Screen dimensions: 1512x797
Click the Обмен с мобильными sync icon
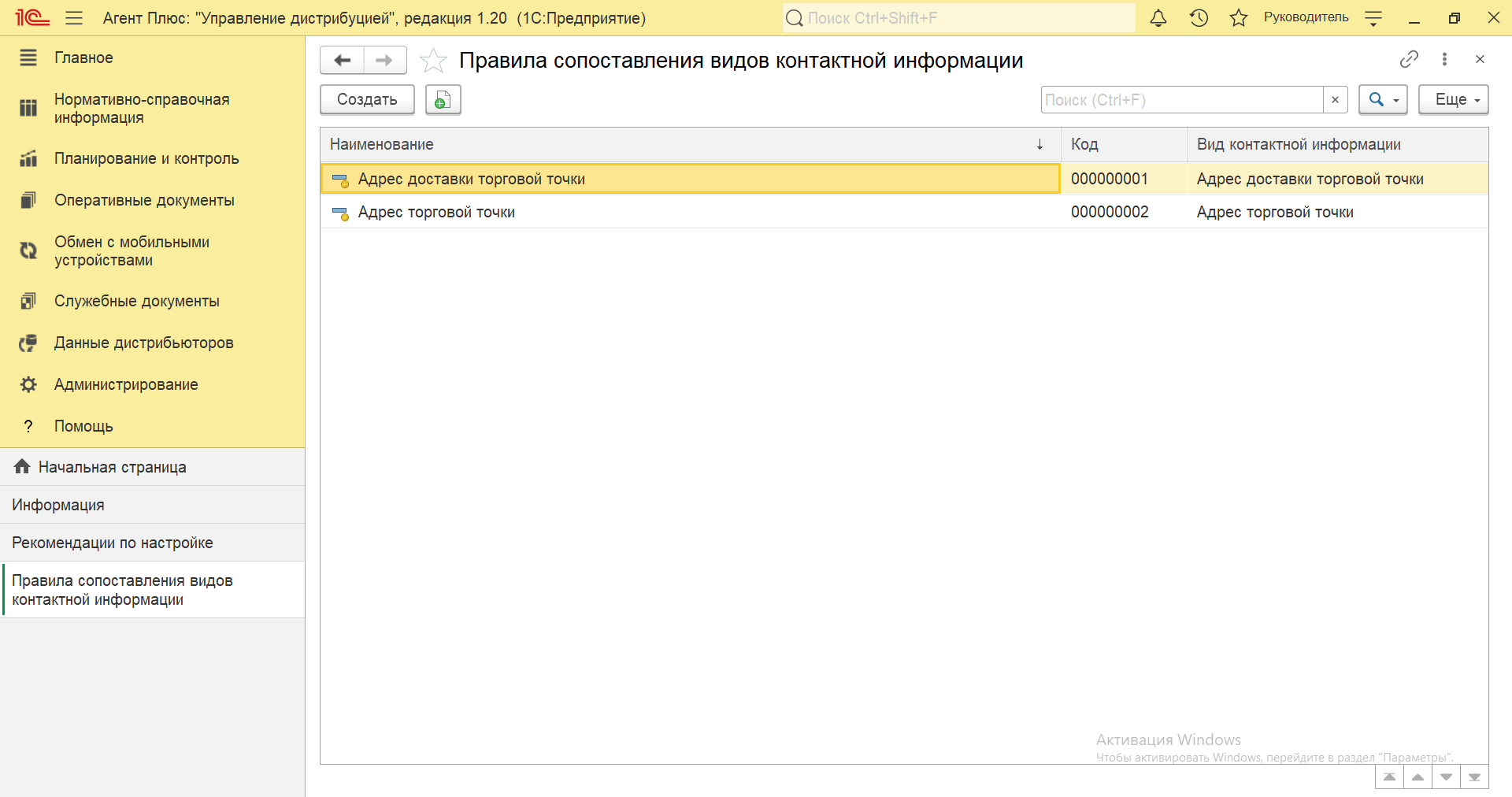(28, 250)
